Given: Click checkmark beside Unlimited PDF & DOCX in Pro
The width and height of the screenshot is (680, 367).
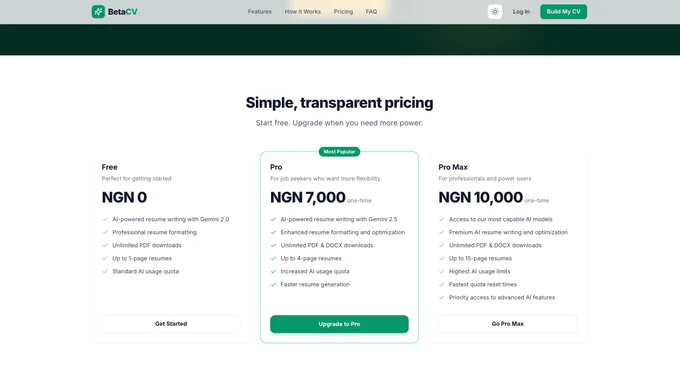Looking at the screenshot, I should [273, 246].
